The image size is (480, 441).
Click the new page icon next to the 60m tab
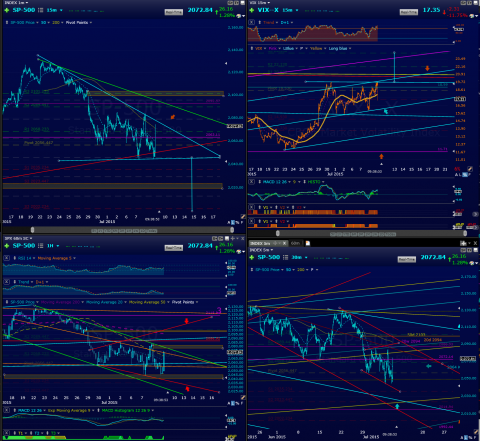point(308,243)
